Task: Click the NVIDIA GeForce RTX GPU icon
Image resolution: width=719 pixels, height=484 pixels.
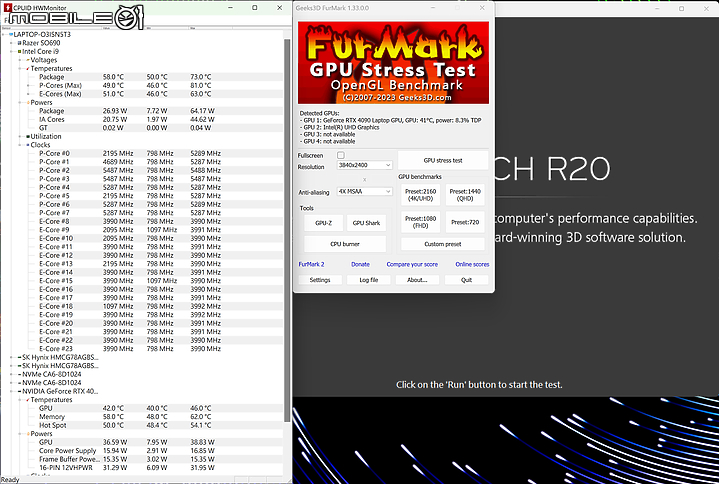Action: (19, 391)
